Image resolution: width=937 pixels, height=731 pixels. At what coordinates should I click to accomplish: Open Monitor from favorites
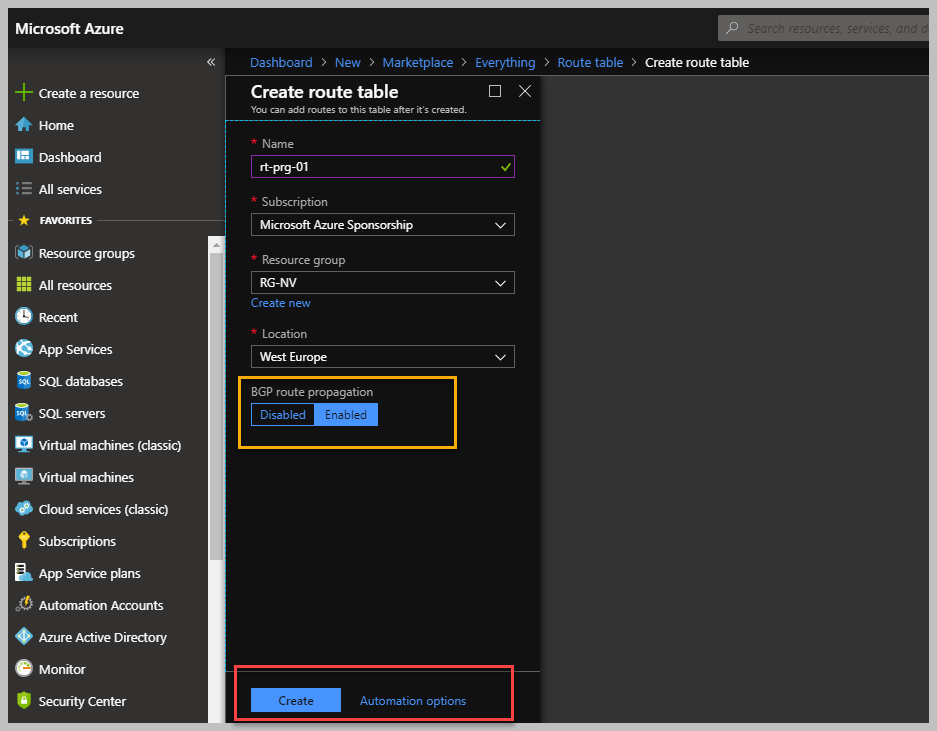pyautogui.click(x=62, y=669)
